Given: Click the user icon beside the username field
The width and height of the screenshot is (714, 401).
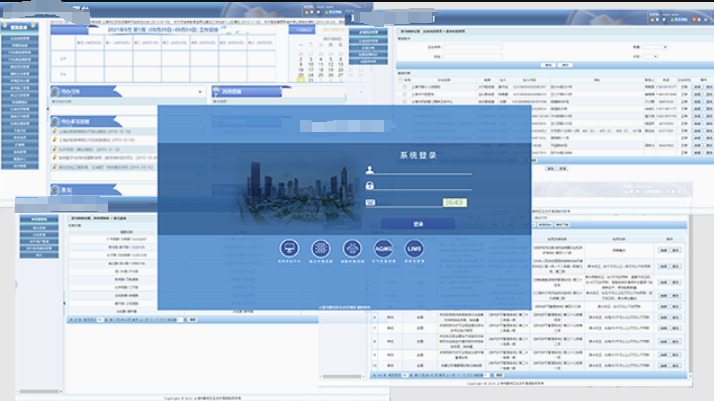Looking at the screenshot, I should pos(370,170).
